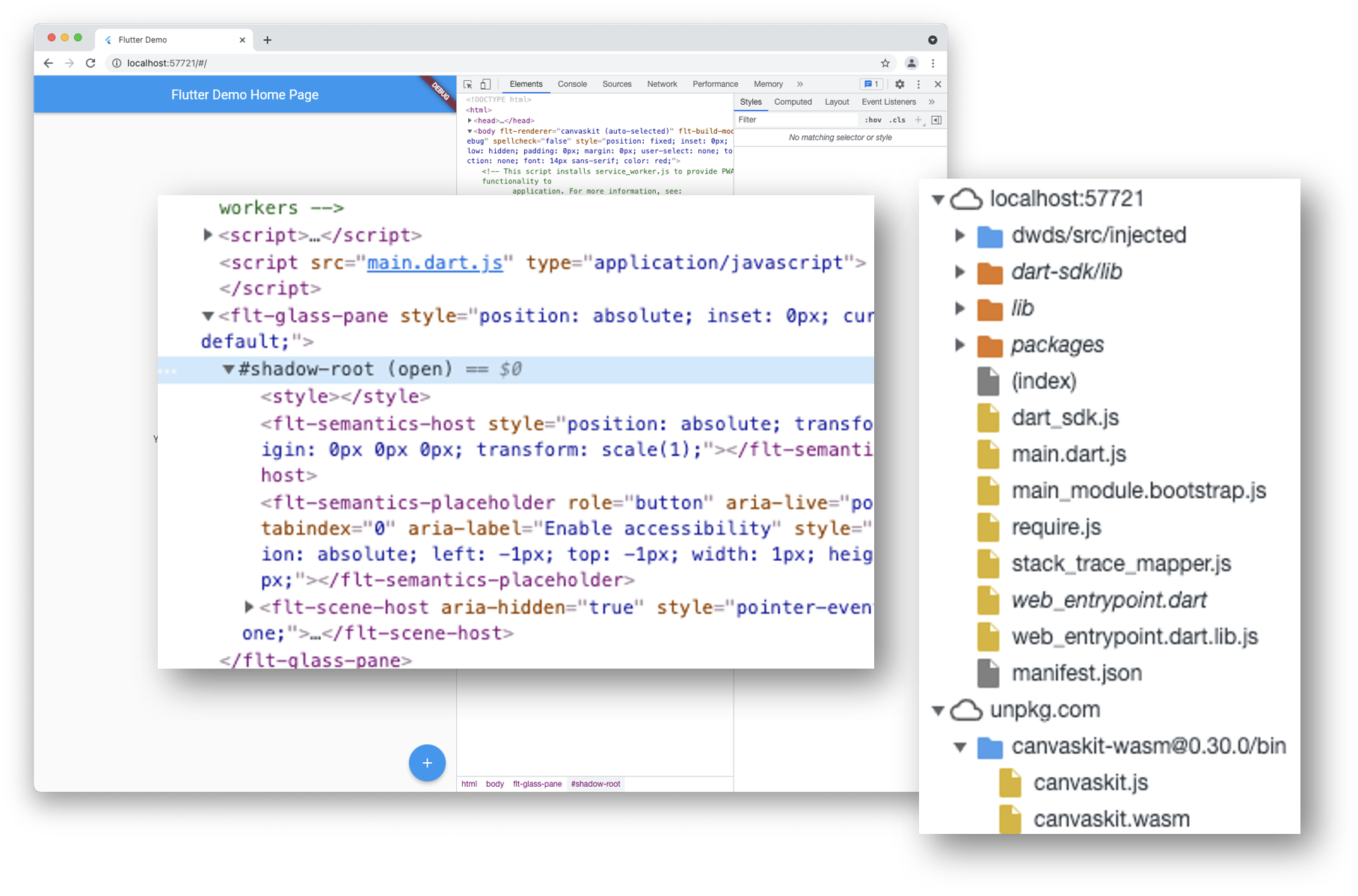The width and height of the screenshot is (1358, 896).
Task: Close the DevTools panel
Action: point(938,85)
